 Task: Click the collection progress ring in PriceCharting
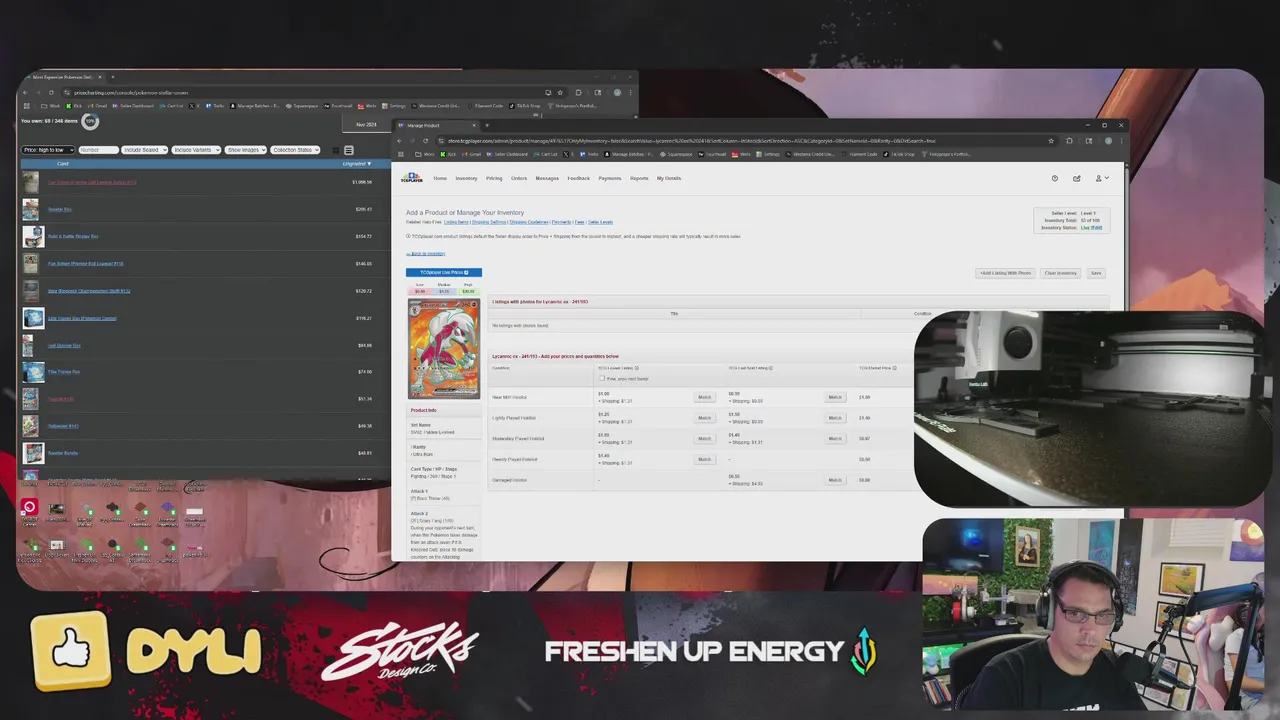pyautogui.click(x=90, y=121)
